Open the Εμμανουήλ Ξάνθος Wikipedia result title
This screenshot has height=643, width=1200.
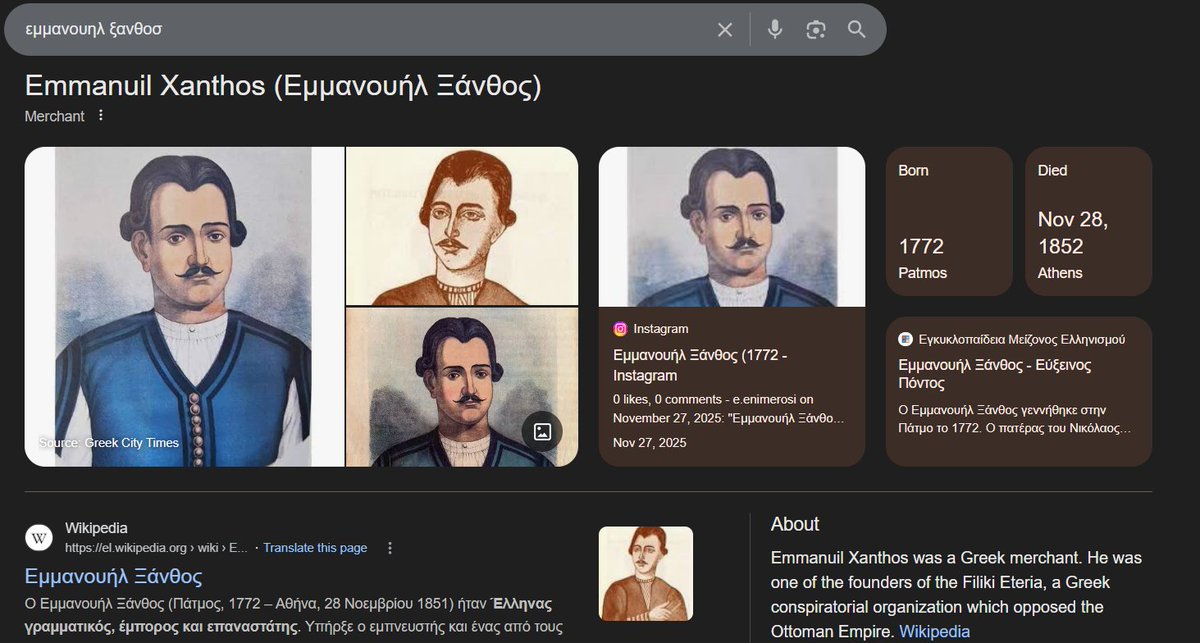(x=114, y=577)
